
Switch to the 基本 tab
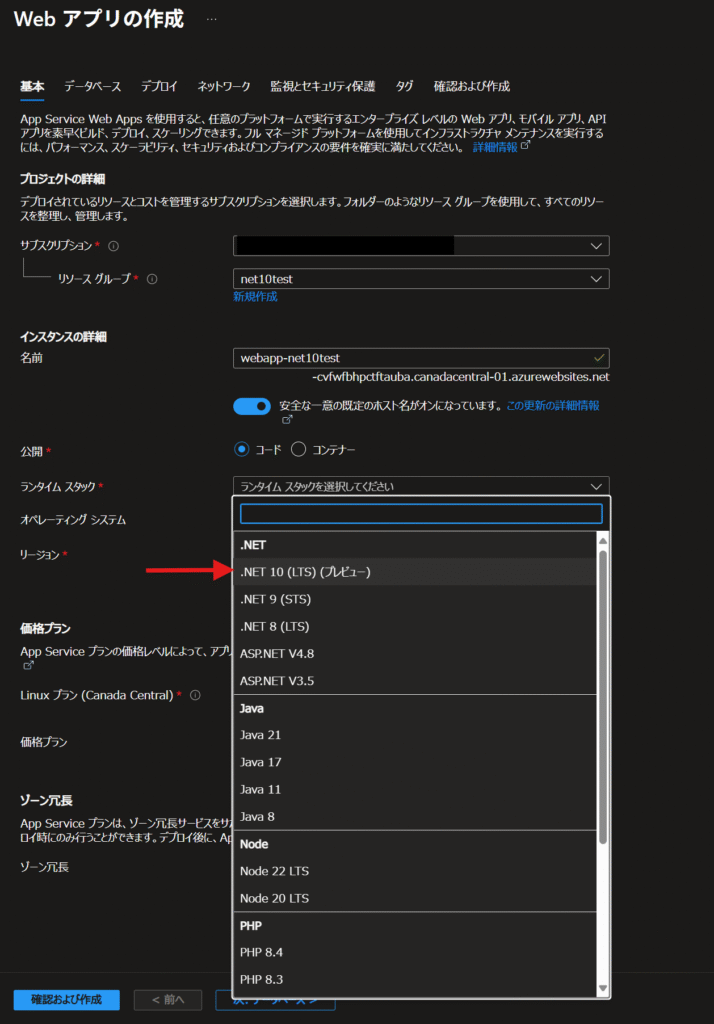[x=32, y=86]
